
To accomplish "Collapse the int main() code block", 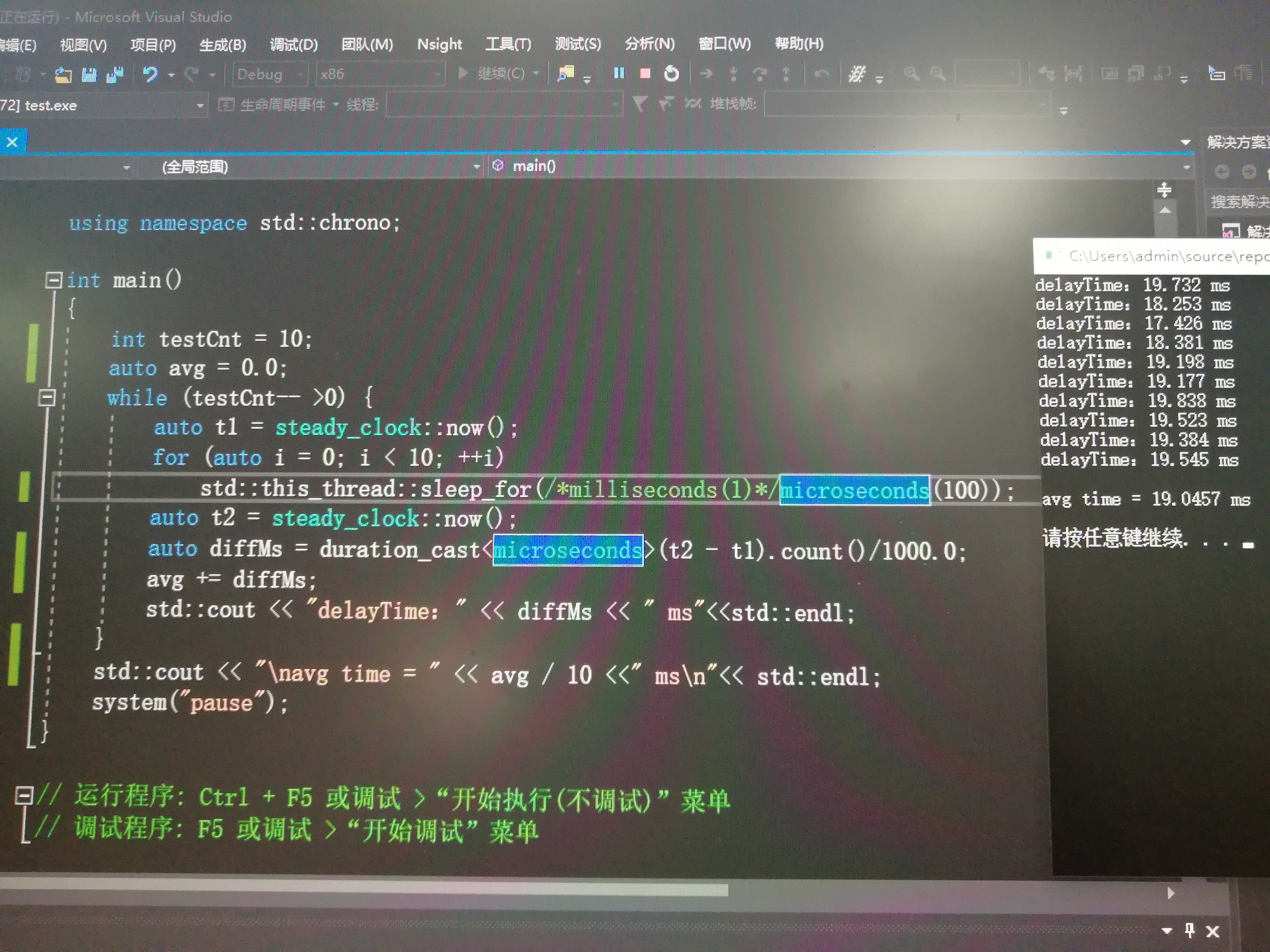I will coord(53,280).
